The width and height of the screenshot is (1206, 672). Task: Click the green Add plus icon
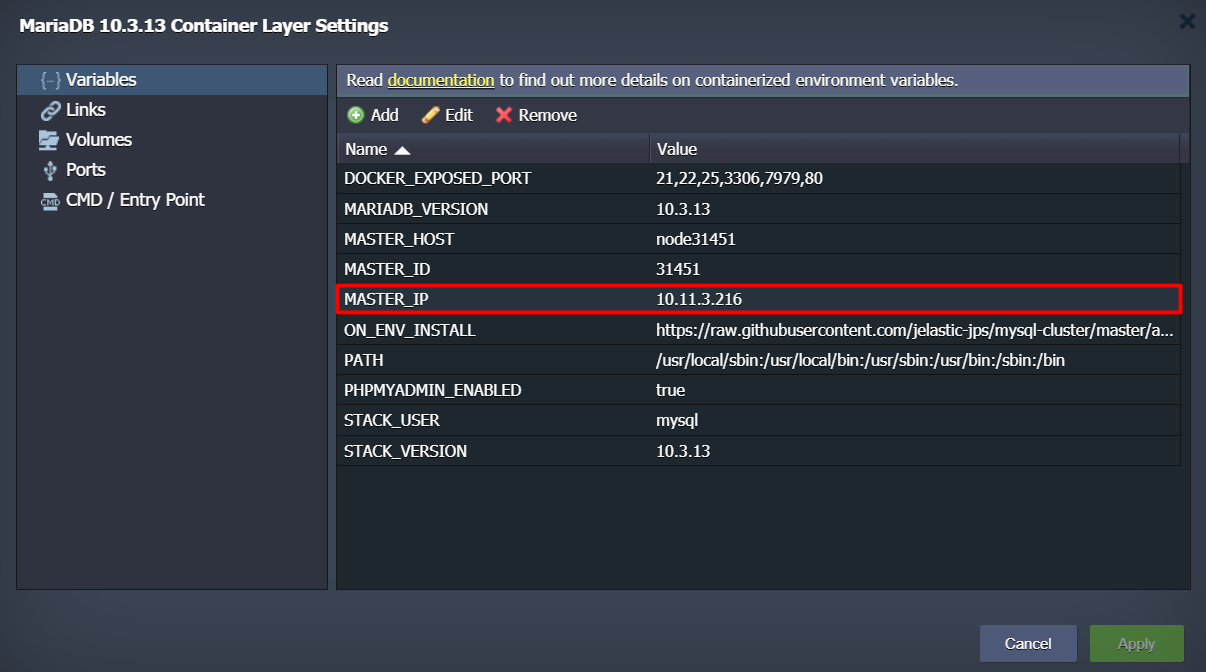pyautogui.click(x=356, y=115)
